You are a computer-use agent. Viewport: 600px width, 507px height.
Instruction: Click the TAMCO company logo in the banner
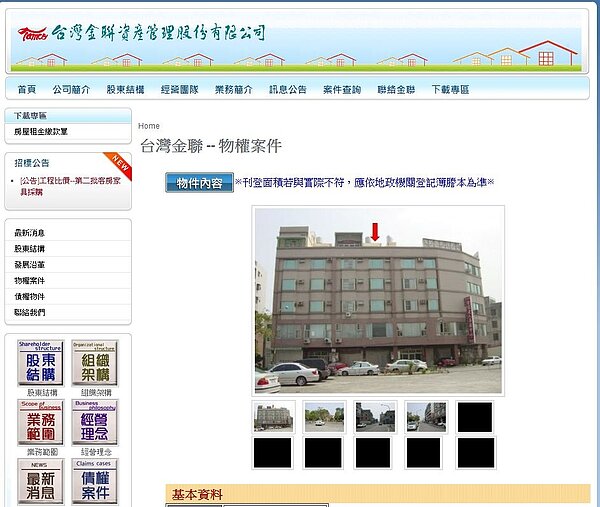click(x=33, y=34)
